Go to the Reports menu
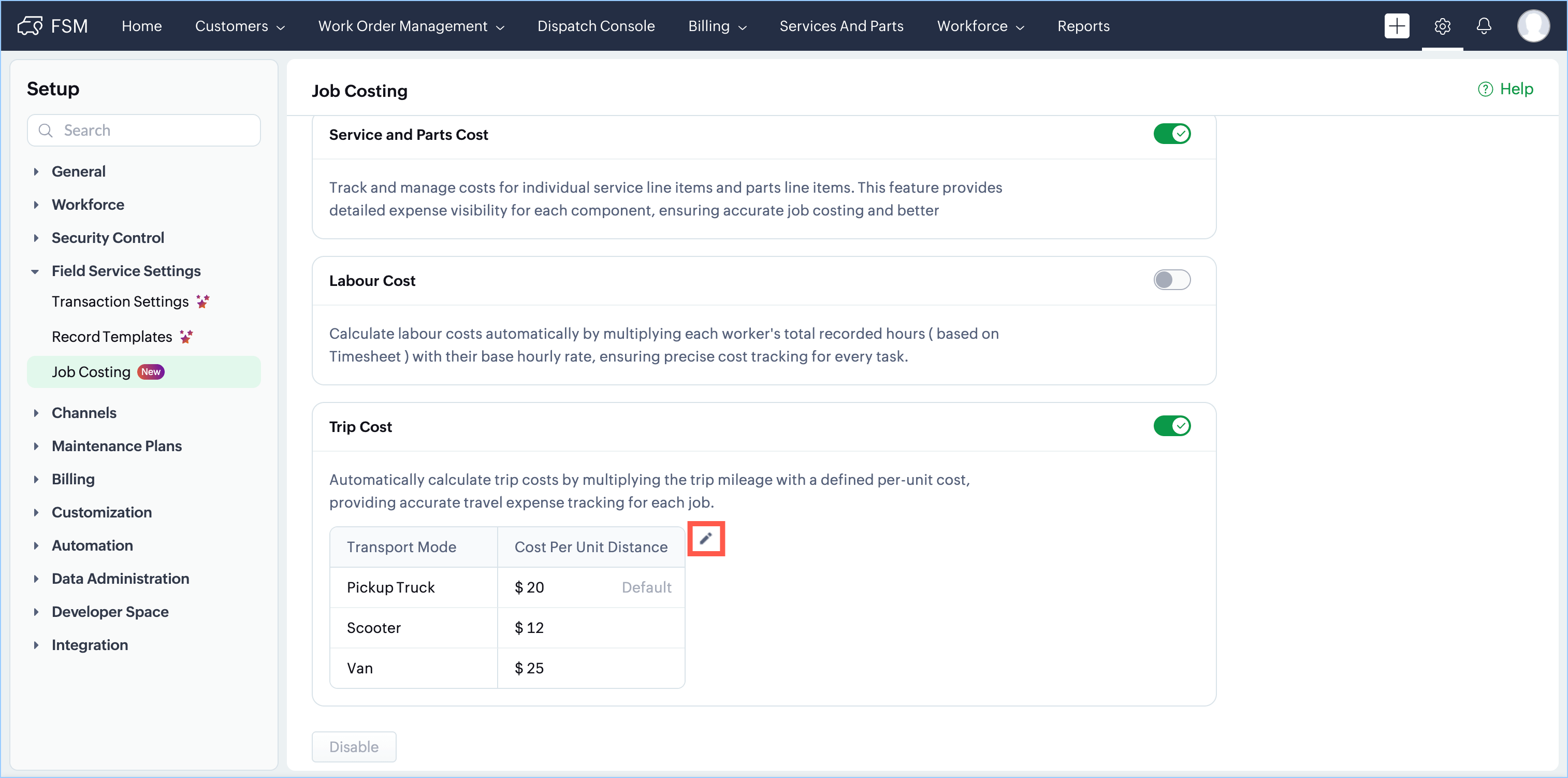Image resolution: width=1568 pixels, height=778 pixels. pos(1083,26)
